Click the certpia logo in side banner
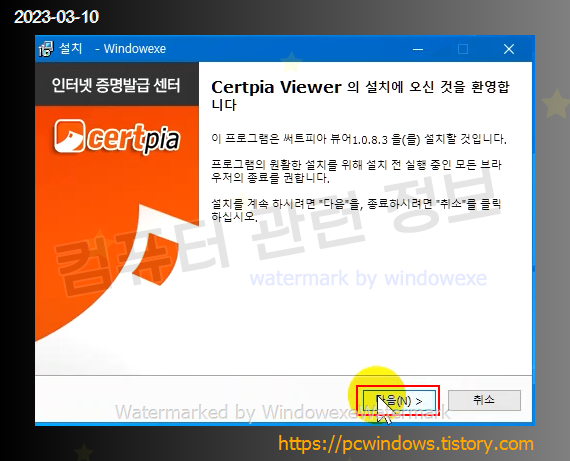570x461 pixels. coord(117,137)
